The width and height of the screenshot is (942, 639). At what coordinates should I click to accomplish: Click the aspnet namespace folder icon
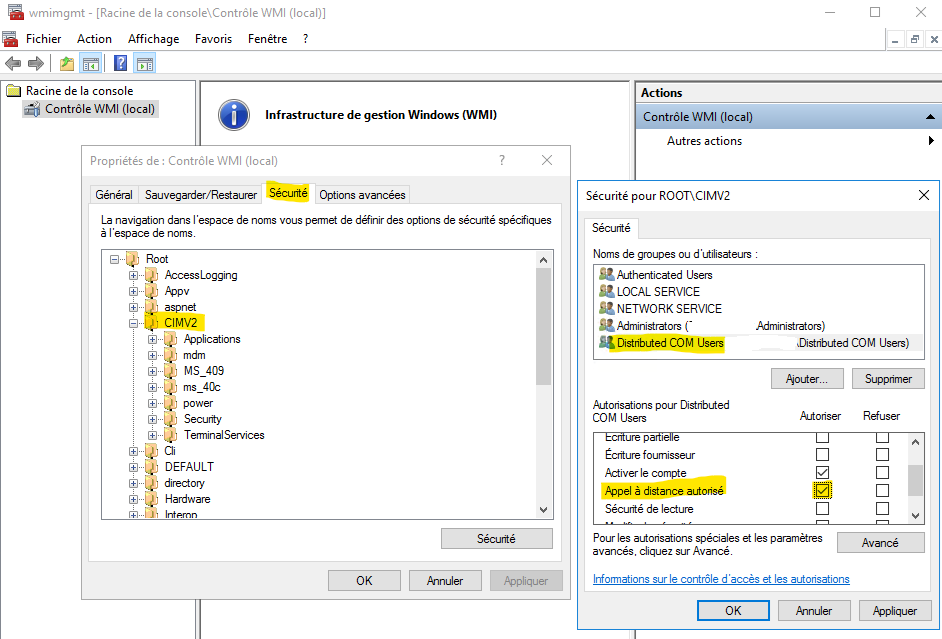pos(152,307)
